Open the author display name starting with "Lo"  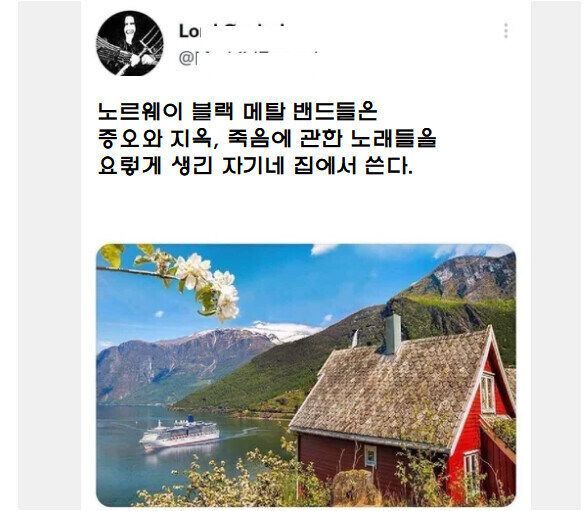tap(232, 31)
